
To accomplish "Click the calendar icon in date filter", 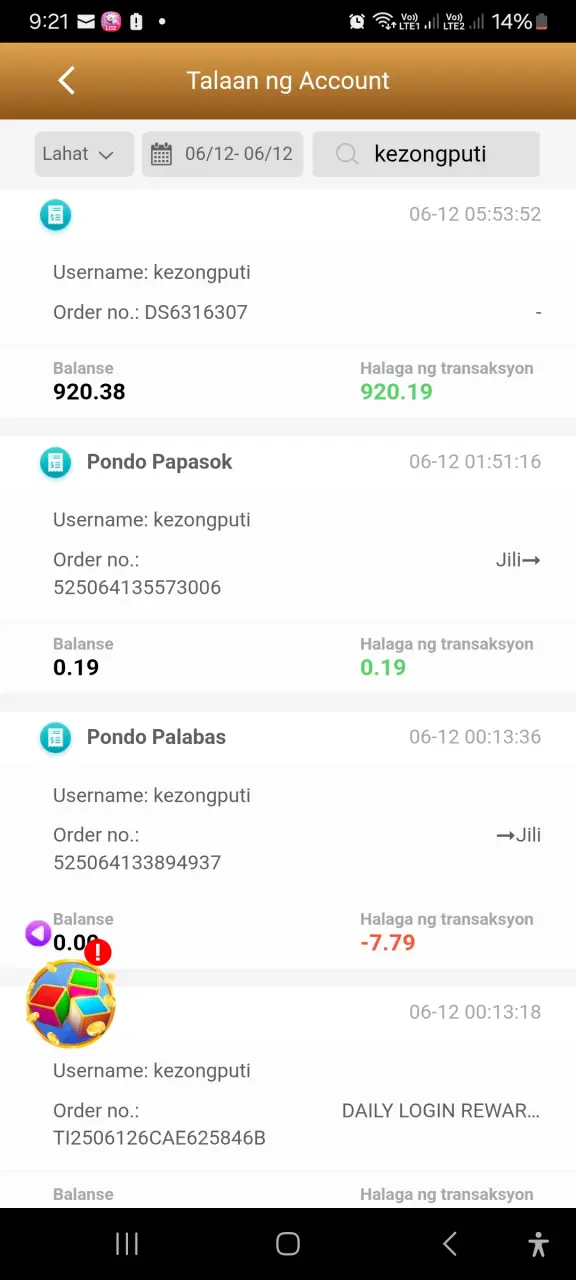I will pos(161,154).
